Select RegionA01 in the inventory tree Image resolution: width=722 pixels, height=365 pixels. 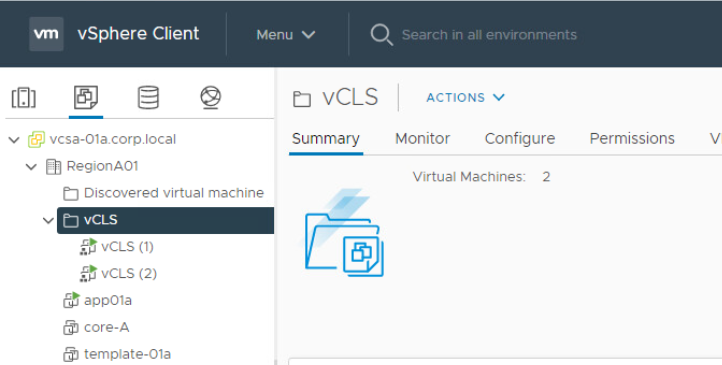102,166
